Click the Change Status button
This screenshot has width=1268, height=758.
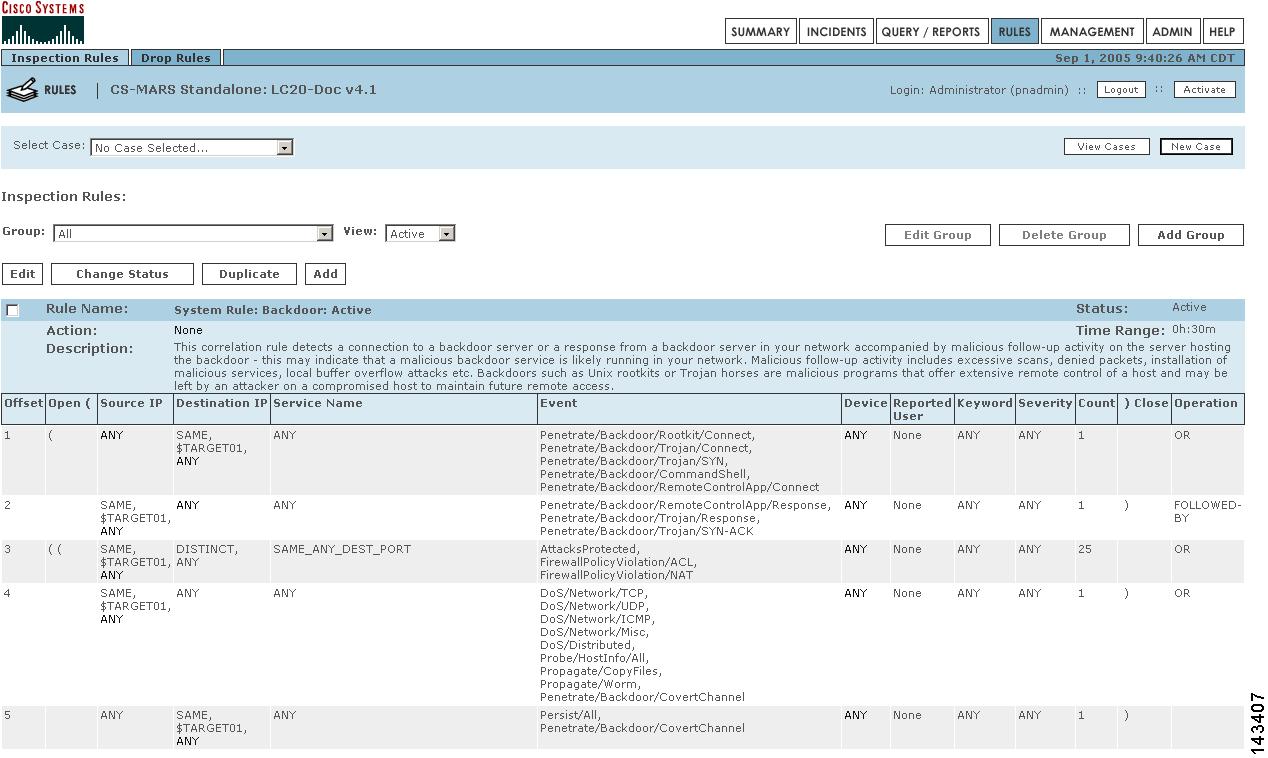[x=122, y=274]
